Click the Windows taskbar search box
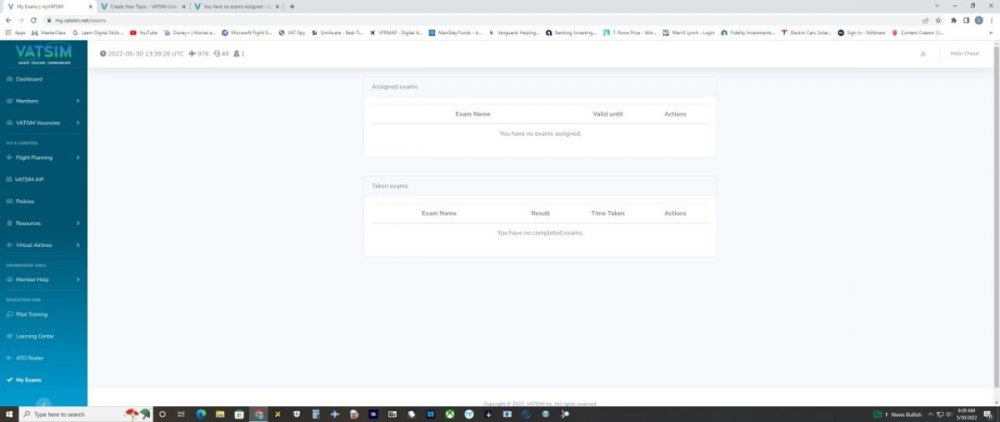 point(60,414)
